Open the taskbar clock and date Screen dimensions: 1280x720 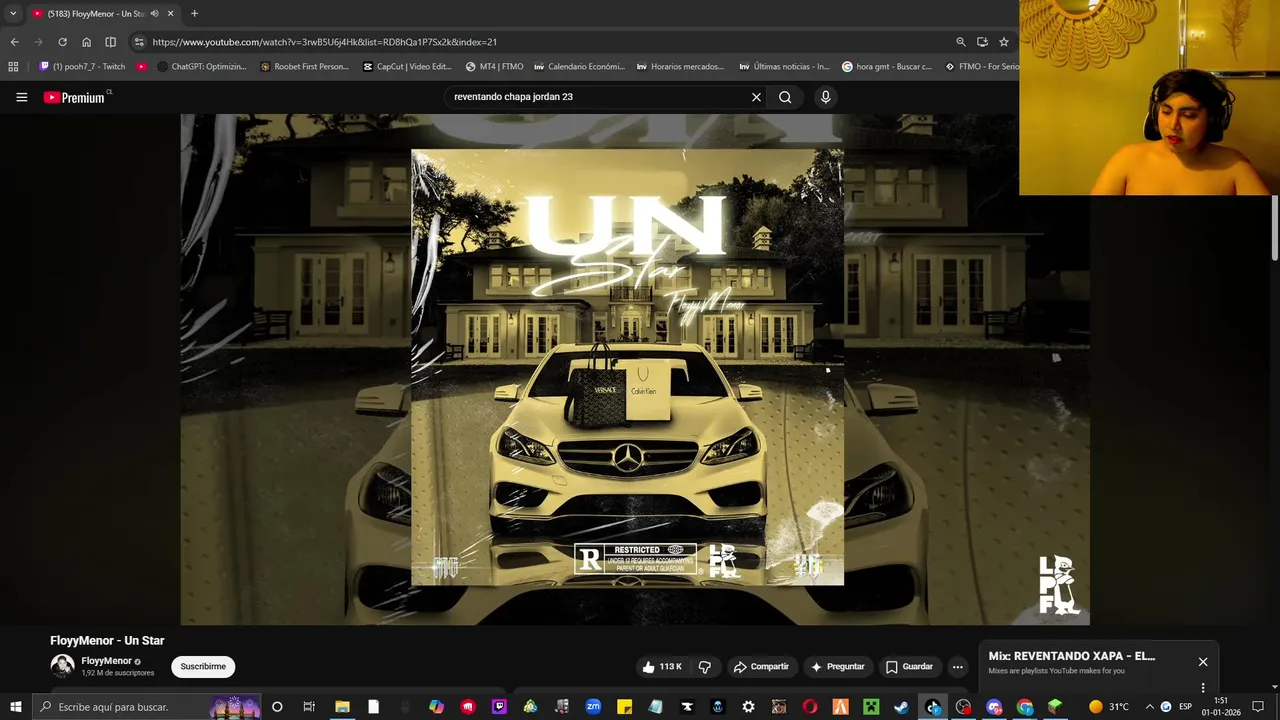1221,707
